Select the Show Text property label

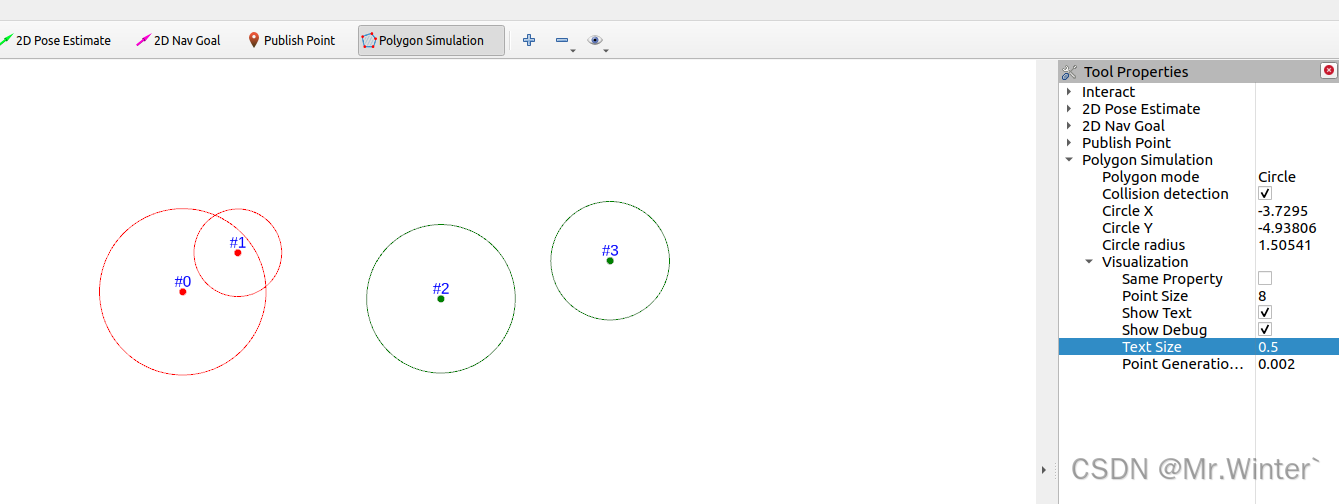(1157, 313)
